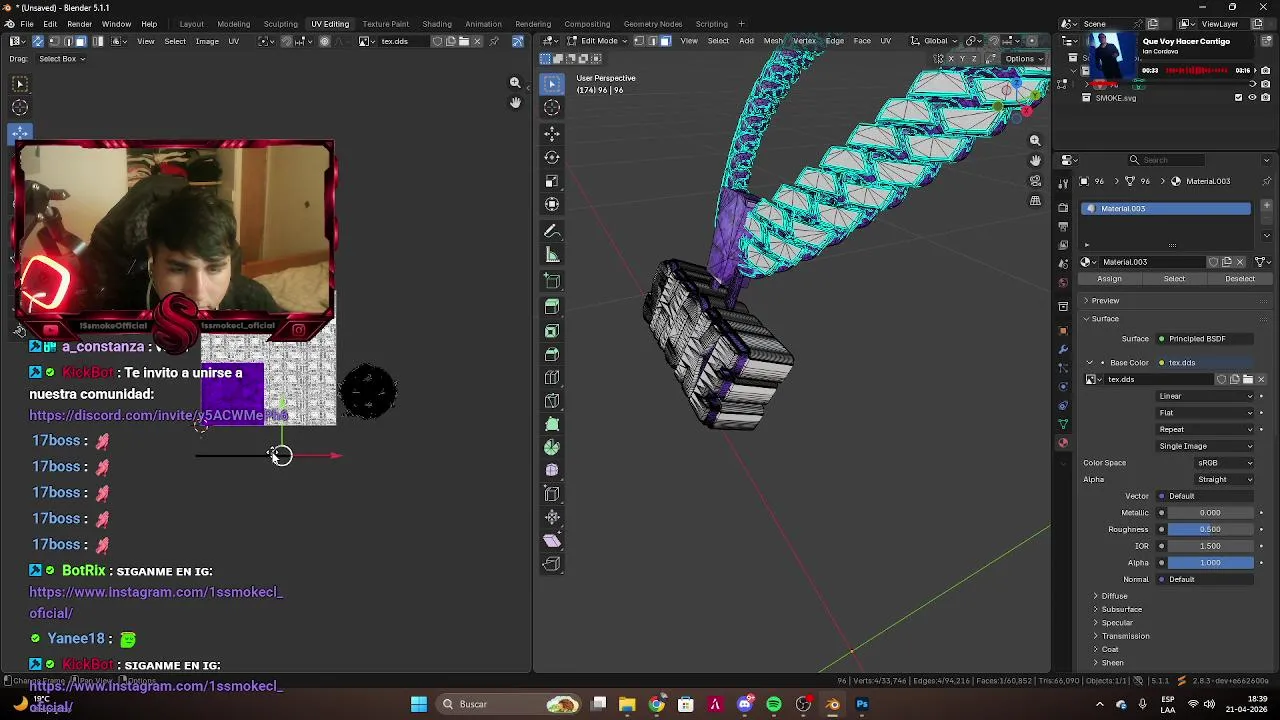Open the sRGB color space dropdown
Screen dimensions: 1280x720
point(1225,463)
